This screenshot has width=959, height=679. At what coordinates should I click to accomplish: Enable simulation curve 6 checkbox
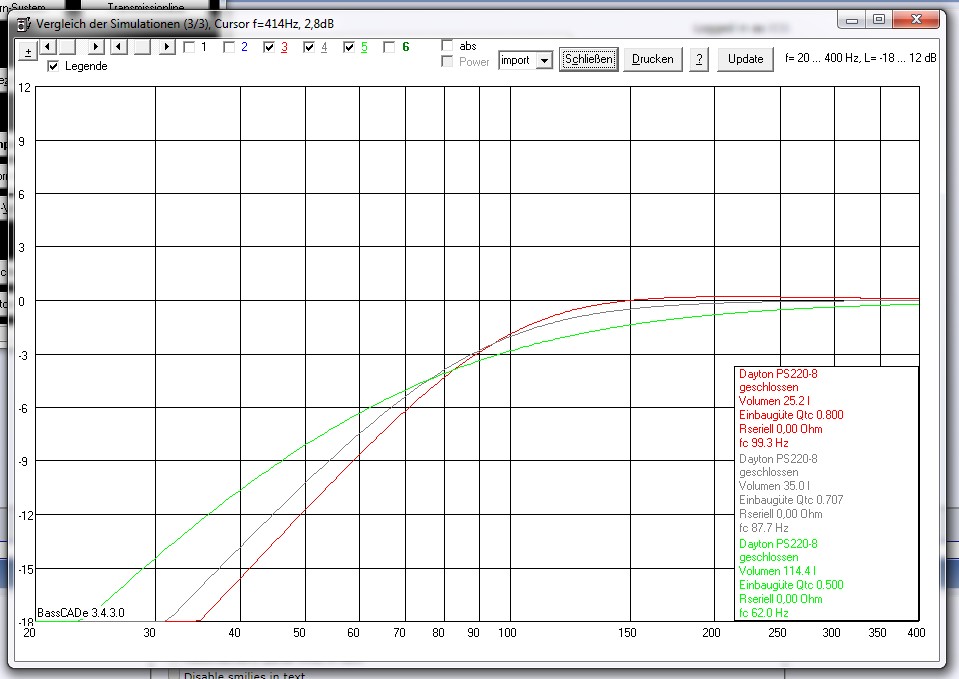coord(389,47)
